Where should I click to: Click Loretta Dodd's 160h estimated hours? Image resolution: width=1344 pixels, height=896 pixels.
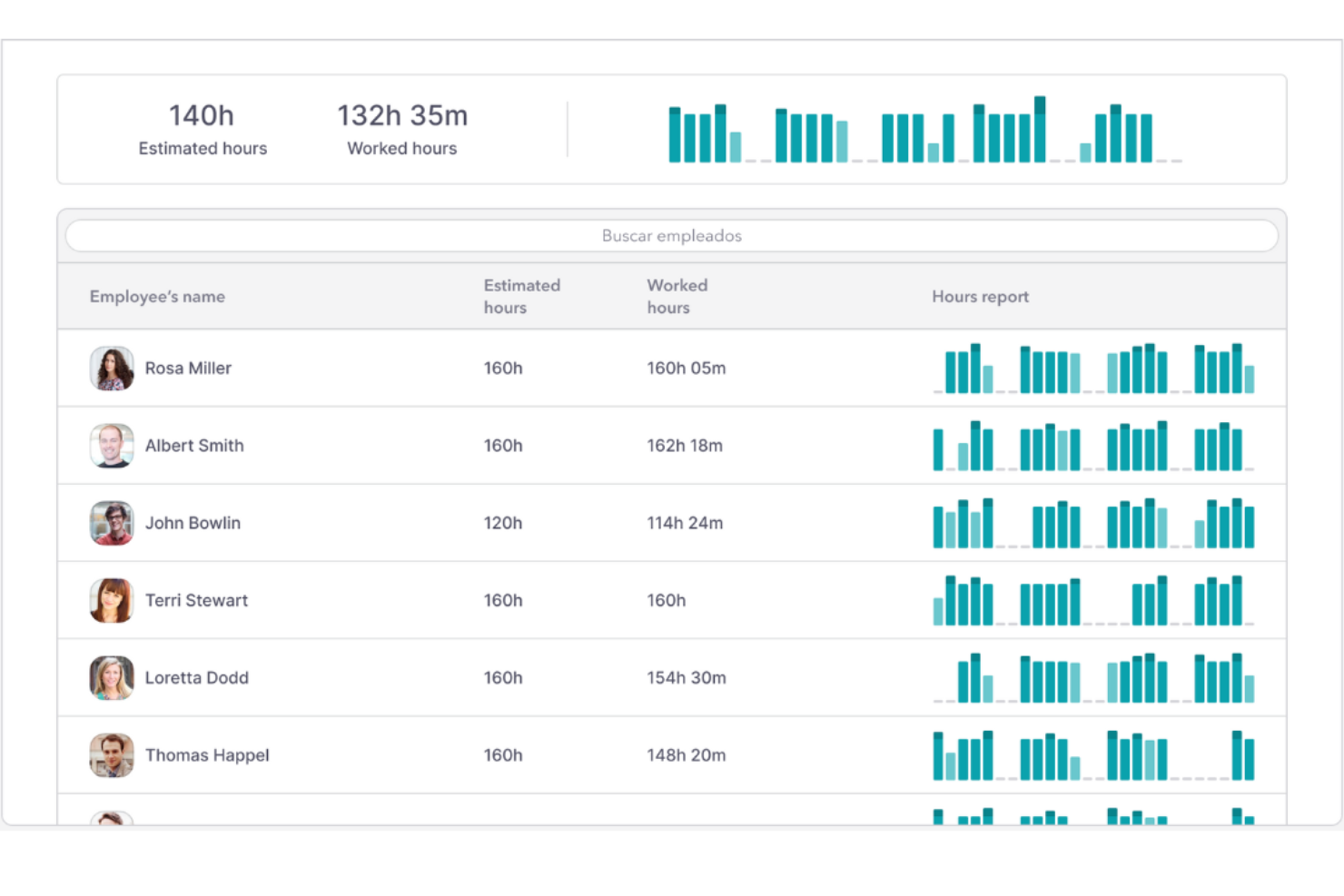503,678
